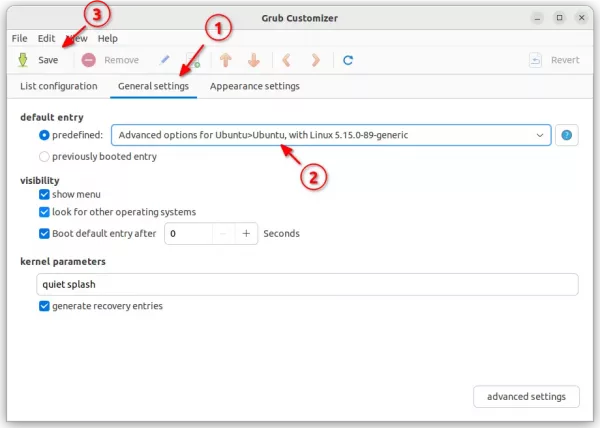Toggle the show menu checkbox
The width and height of the screenshot is (600, 428).
(44, 194)
